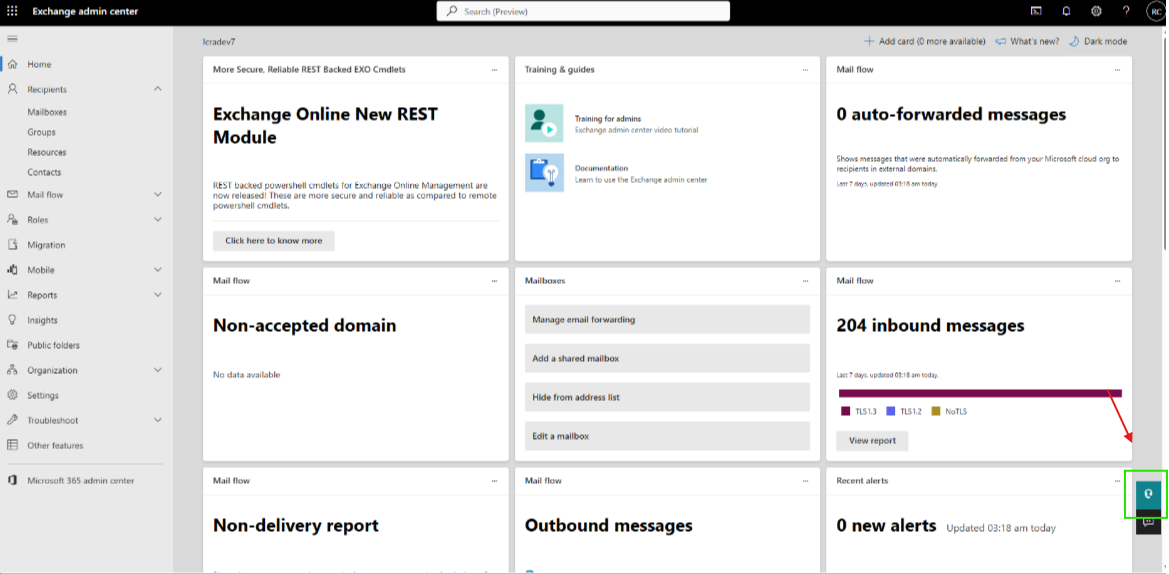Image resolution: width=1169 pixels, height=574 pixels.
Task: Open Contacts under Recipients
Action: click(45, 172)
